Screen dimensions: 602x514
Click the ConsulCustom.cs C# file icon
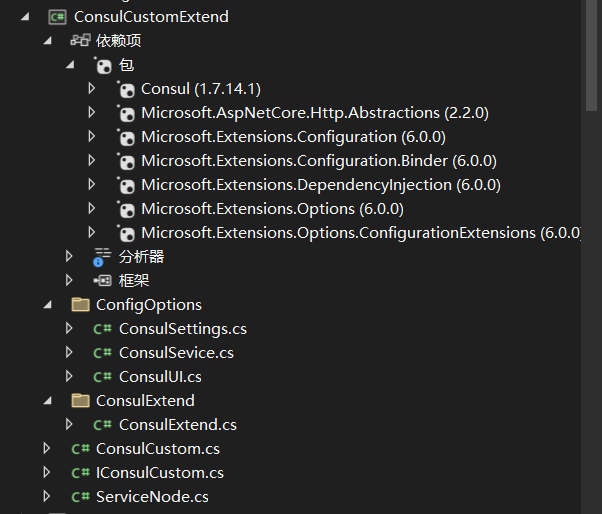pyautogui.click(x=81, y=449)
